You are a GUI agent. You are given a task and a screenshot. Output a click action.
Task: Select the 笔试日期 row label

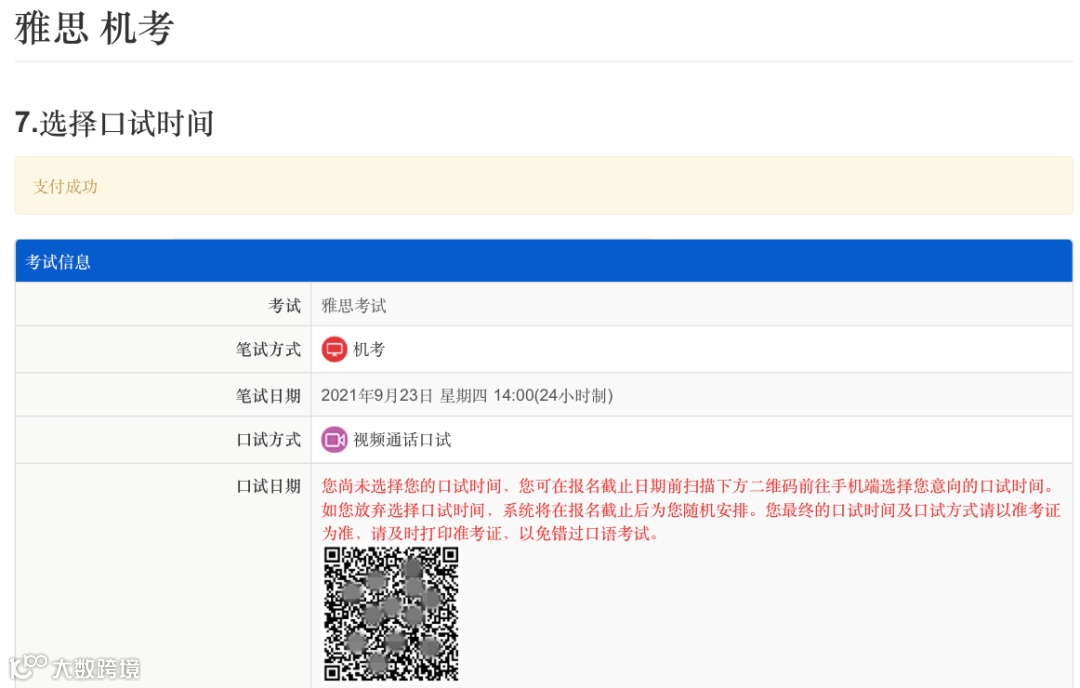(269, 395)
